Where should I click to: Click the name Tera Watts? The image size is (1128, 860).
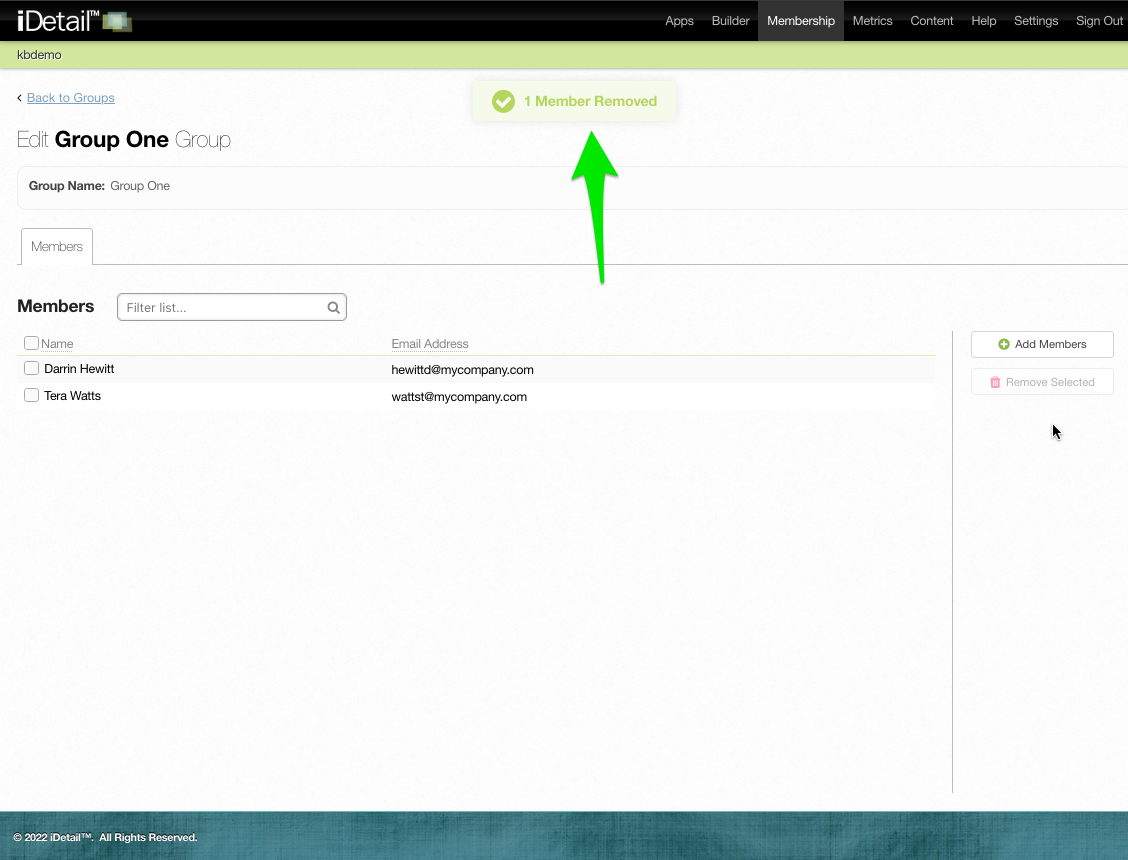pos(73,396)
